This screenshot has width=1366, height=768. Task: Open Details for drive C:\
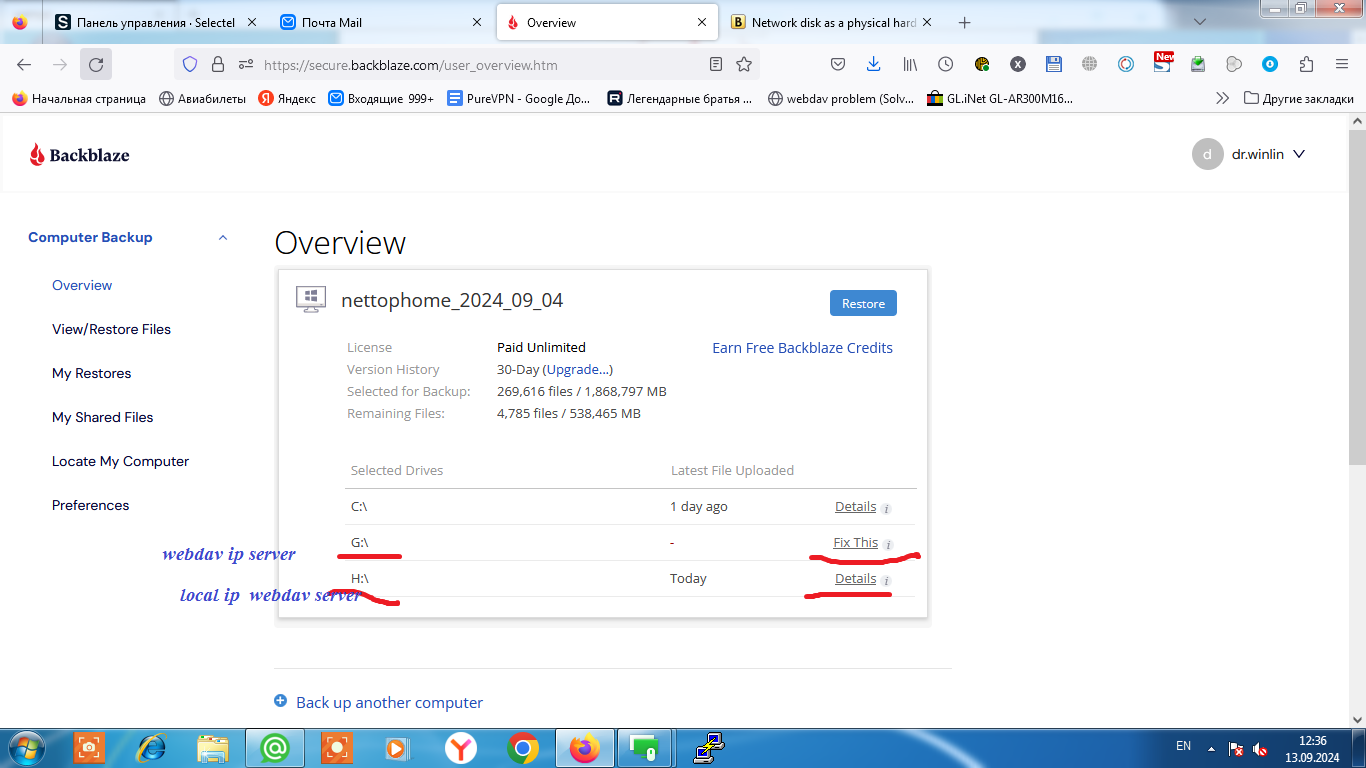click(x=855, y=507)
